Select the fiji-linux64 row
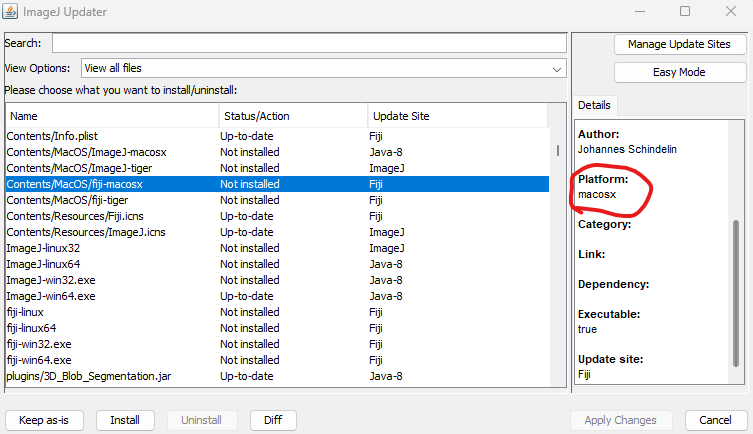753x434 pixels. click(x=277, y=328)
